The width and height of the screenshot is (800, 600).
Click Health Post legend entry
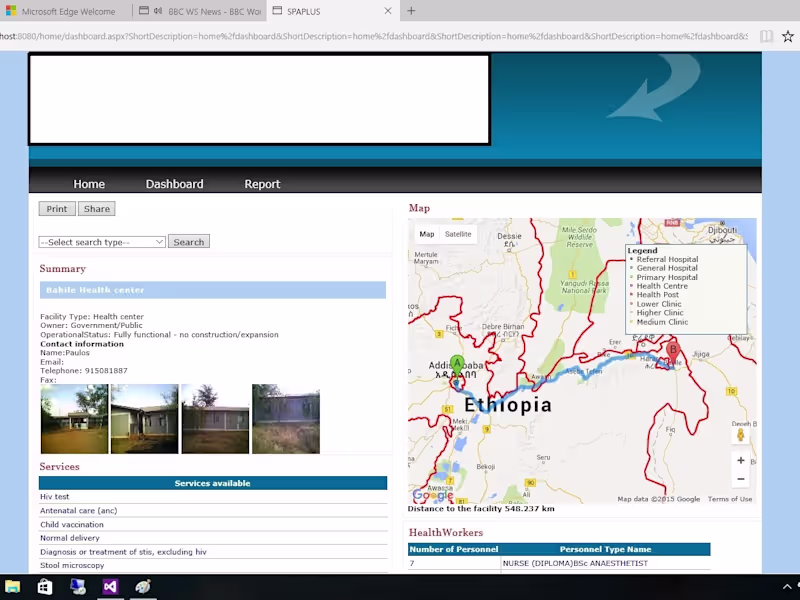click(658, 295)
